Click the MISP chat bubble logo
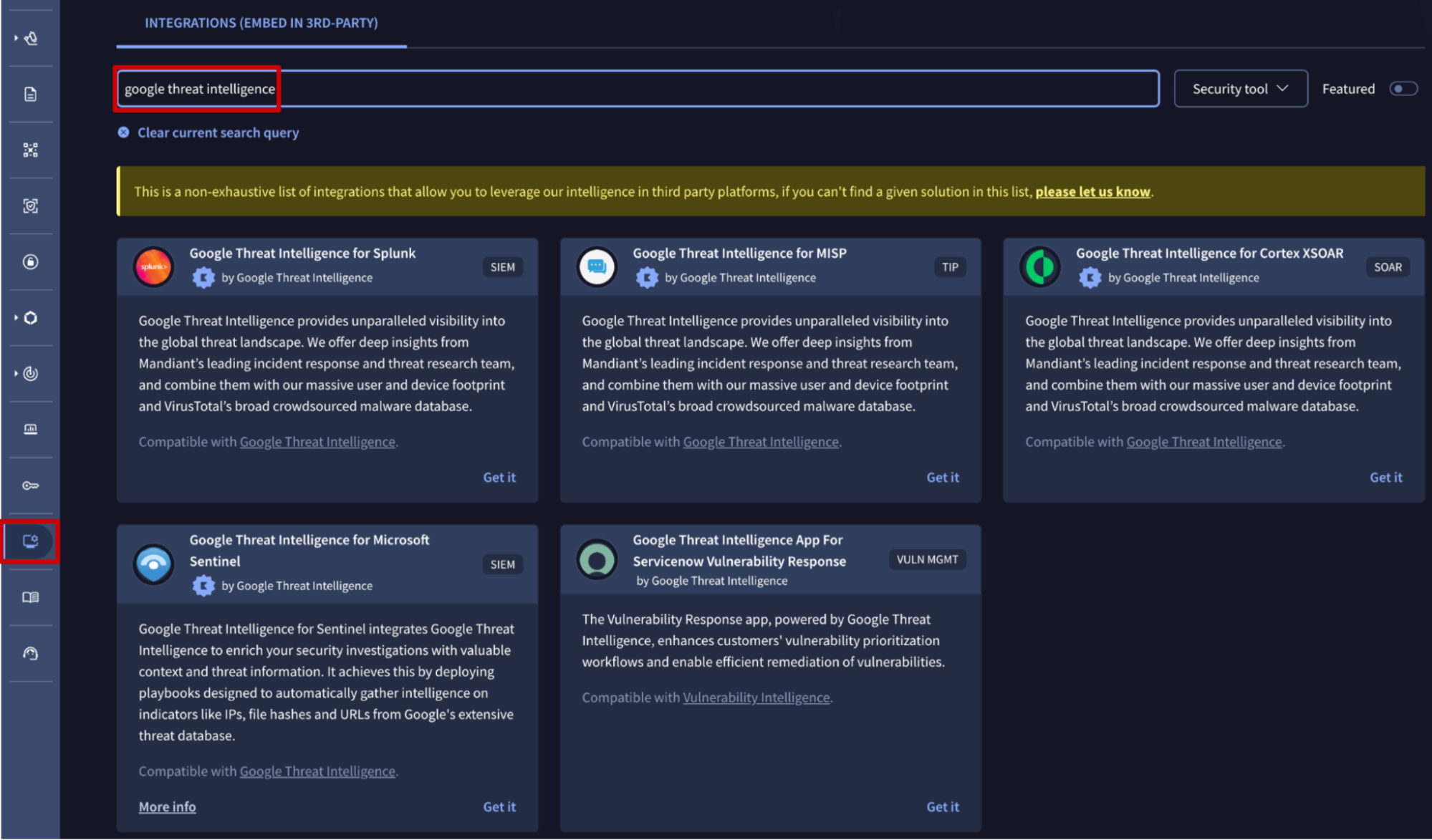 point(597,267)
